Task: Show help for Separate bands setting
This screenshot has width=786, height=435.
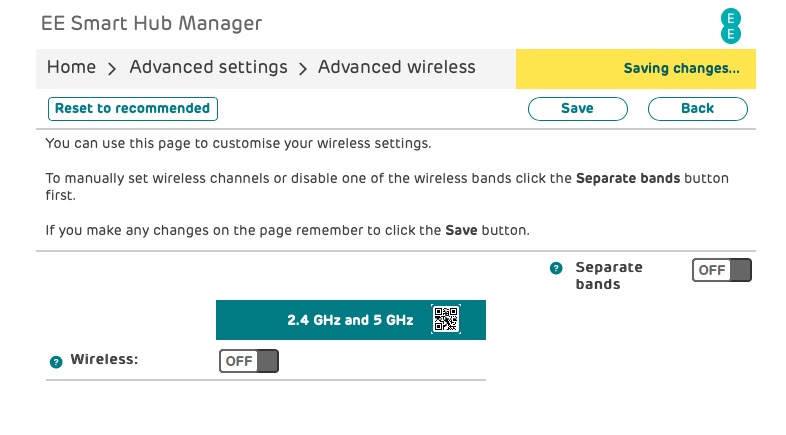Action: click(x=556, y=268)
